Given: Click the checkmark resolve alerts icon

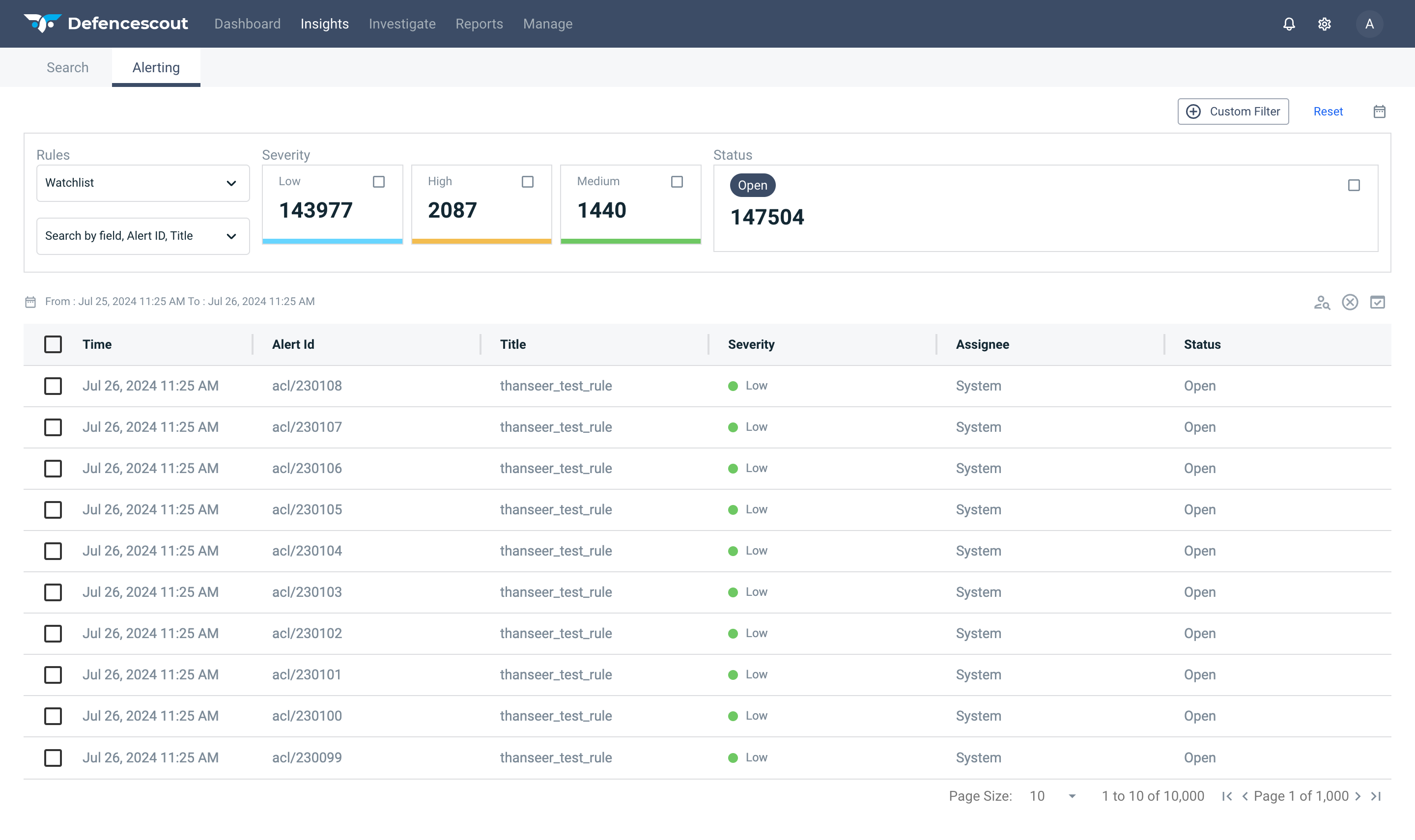Looking at the screenshot, I should pos(1378,302).
